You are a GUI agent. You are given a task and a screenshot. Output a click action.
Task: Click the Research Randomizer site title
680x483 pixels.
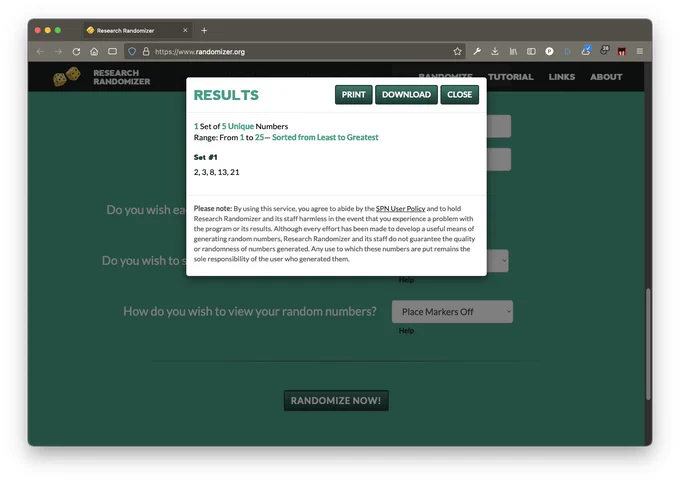[x=122, y=77]
